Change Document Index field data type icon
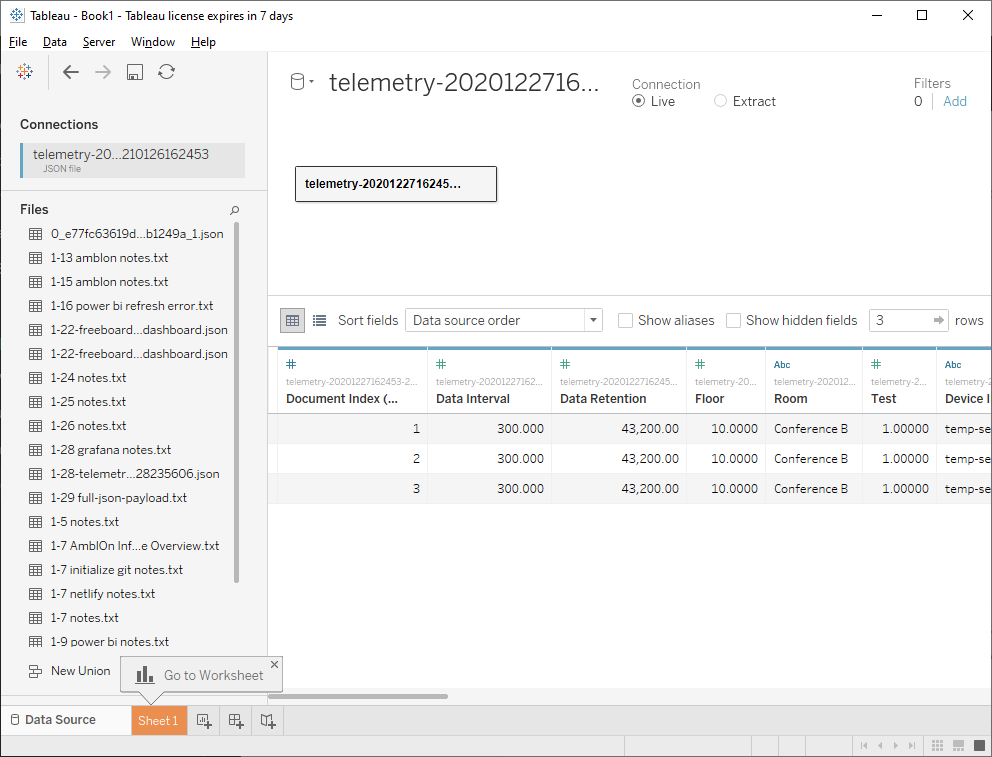 pos(291,364)
